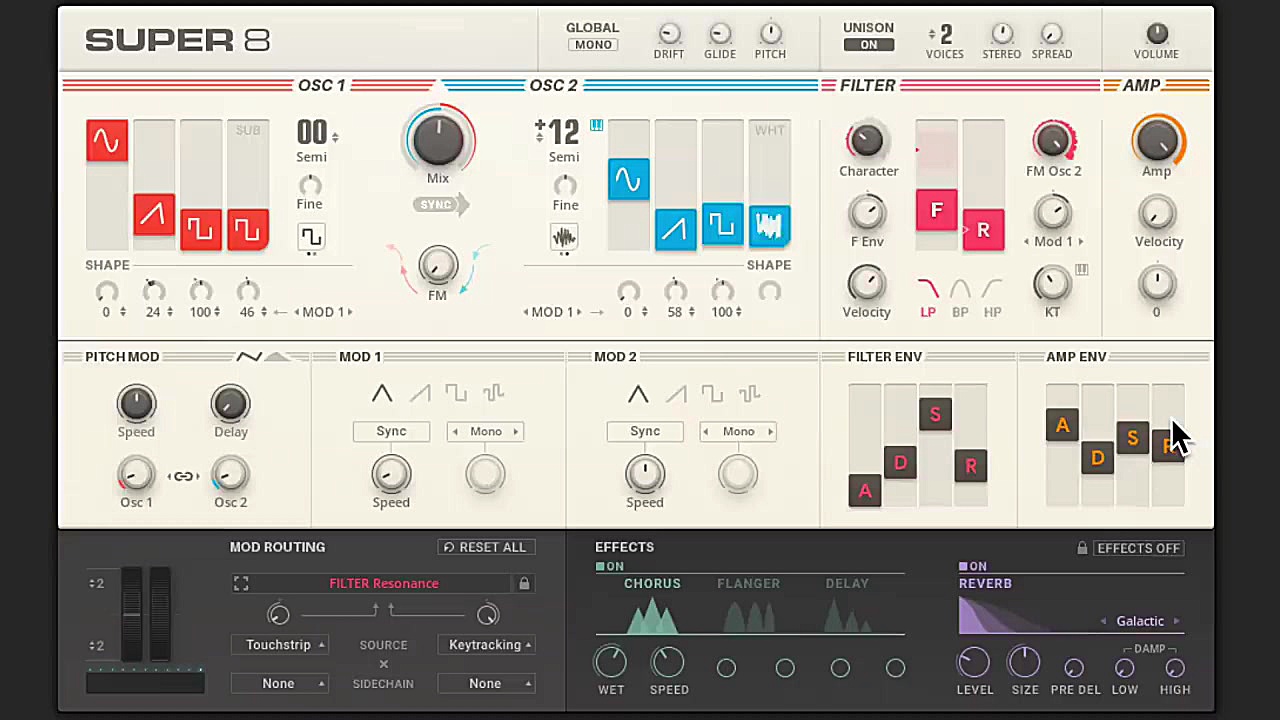Click the OSC 1 Semi stepper arrows
The height and width of the screenshot is (720, 1280).
point(335,137)
